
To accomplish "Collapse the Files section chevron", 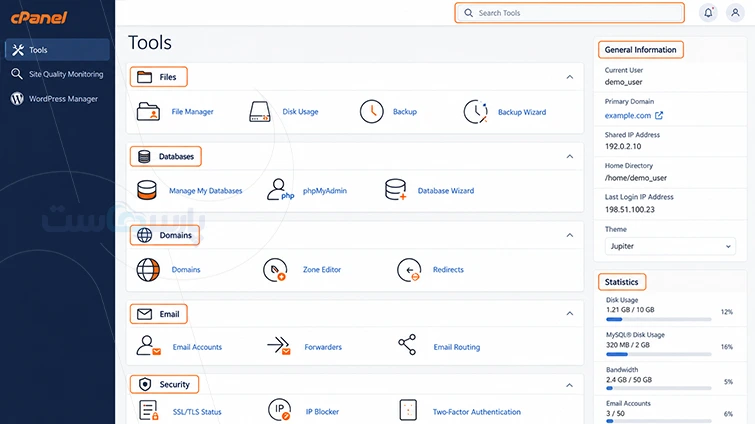I will (570, 77).
